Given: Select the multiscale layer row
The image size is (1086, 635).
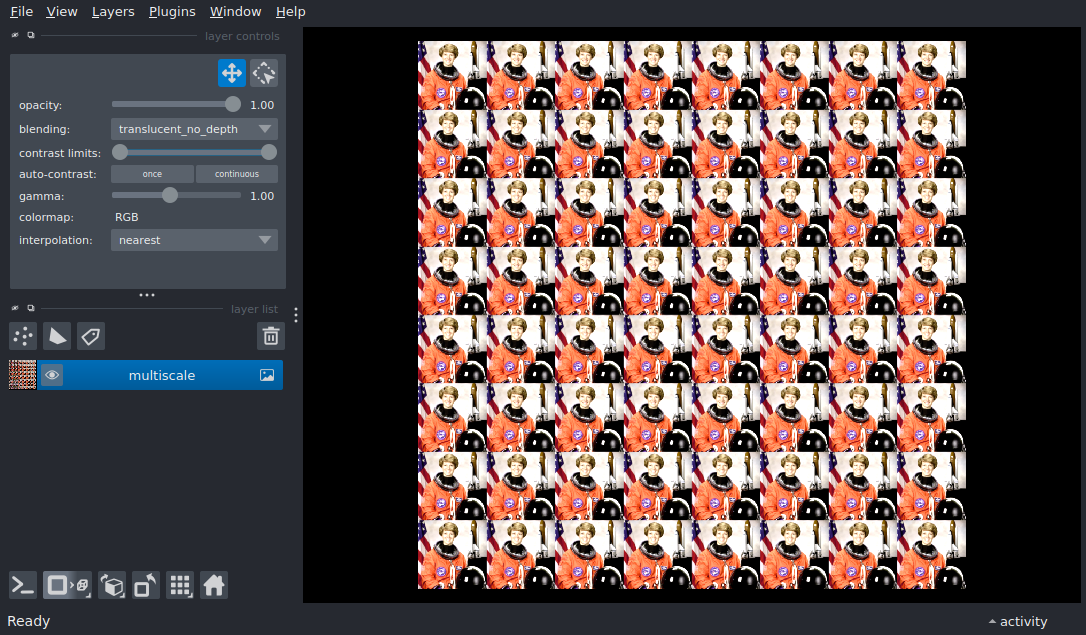Looking at the screenshot, I should click(x=161, y=375).
